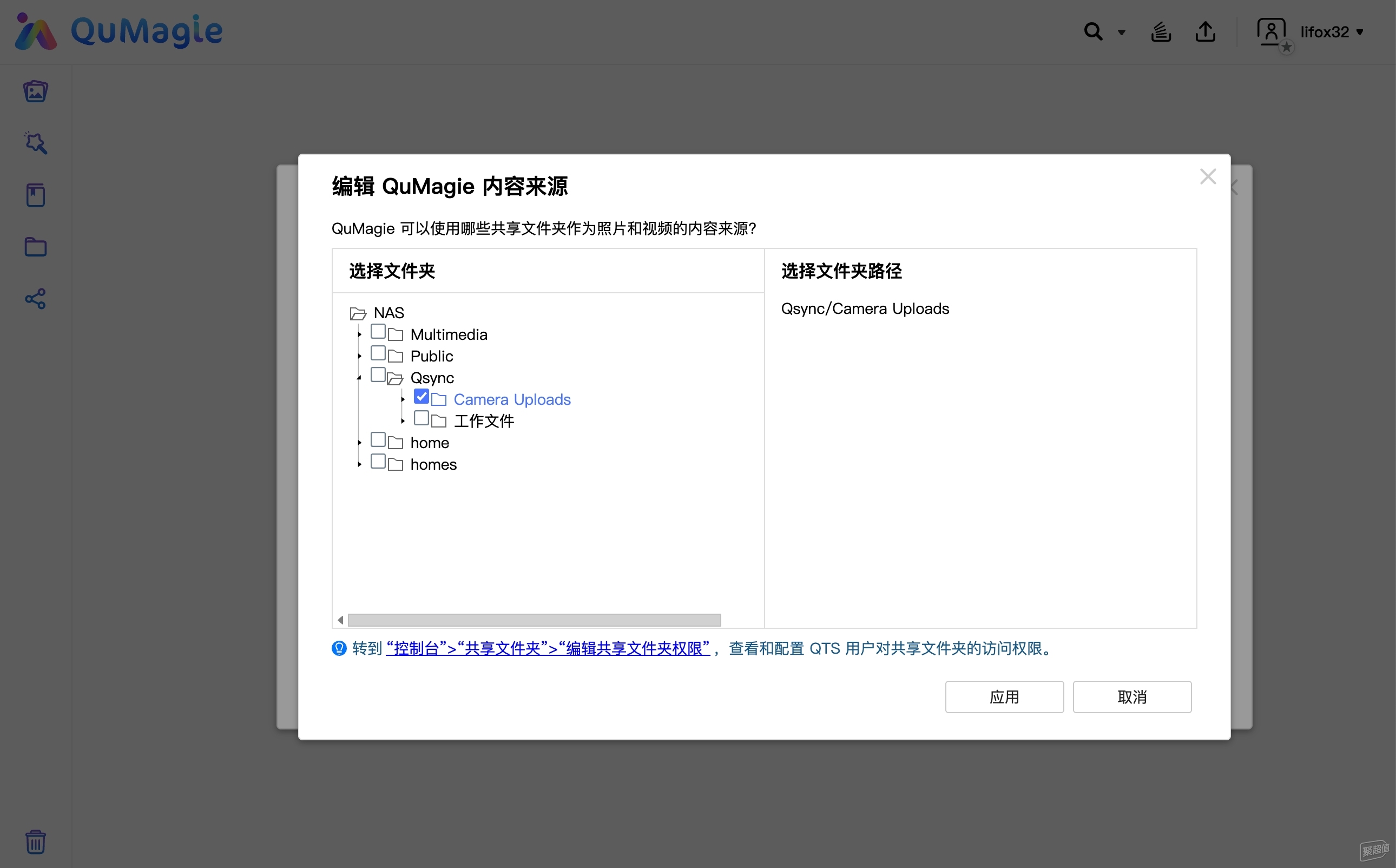
Task: Check the Qsync folder checkbox
Action: point(378,374)
